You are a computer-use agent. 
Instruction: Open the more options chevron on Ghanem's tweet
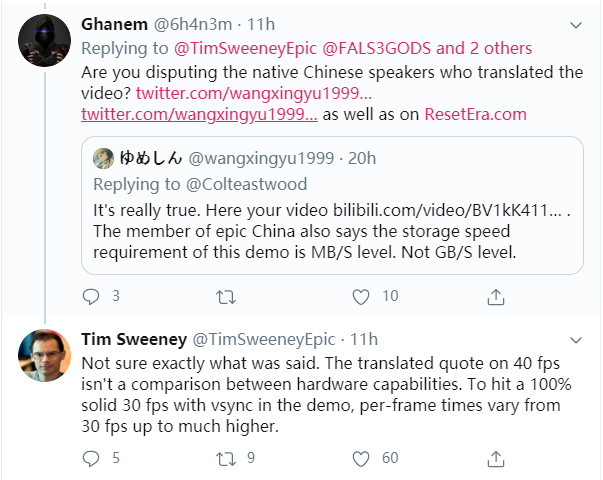pyautogui.click(x=575, y=24)
